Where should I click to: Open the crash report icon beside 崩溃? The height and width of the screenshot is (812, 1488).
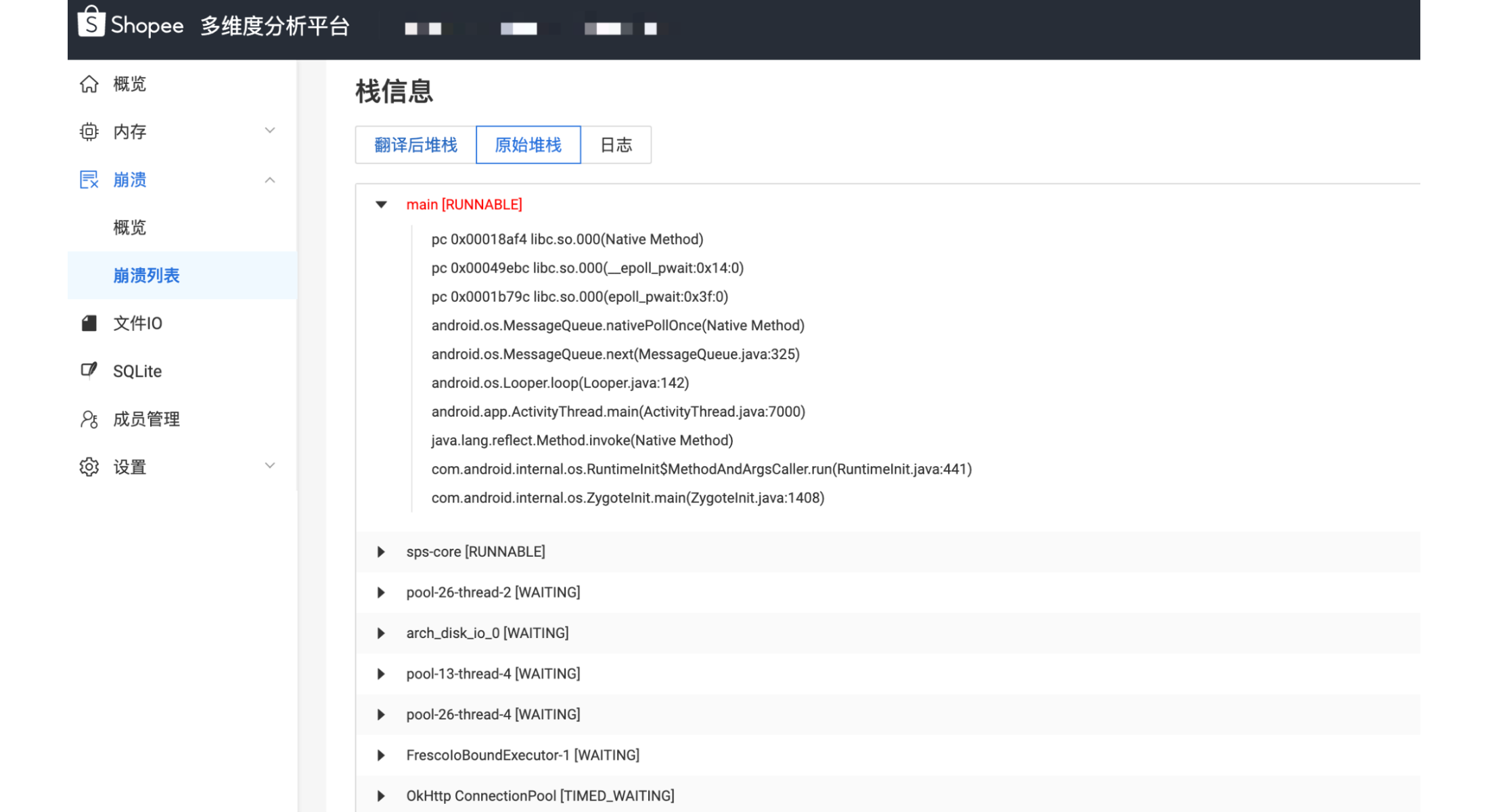click(x=89, y=179)
